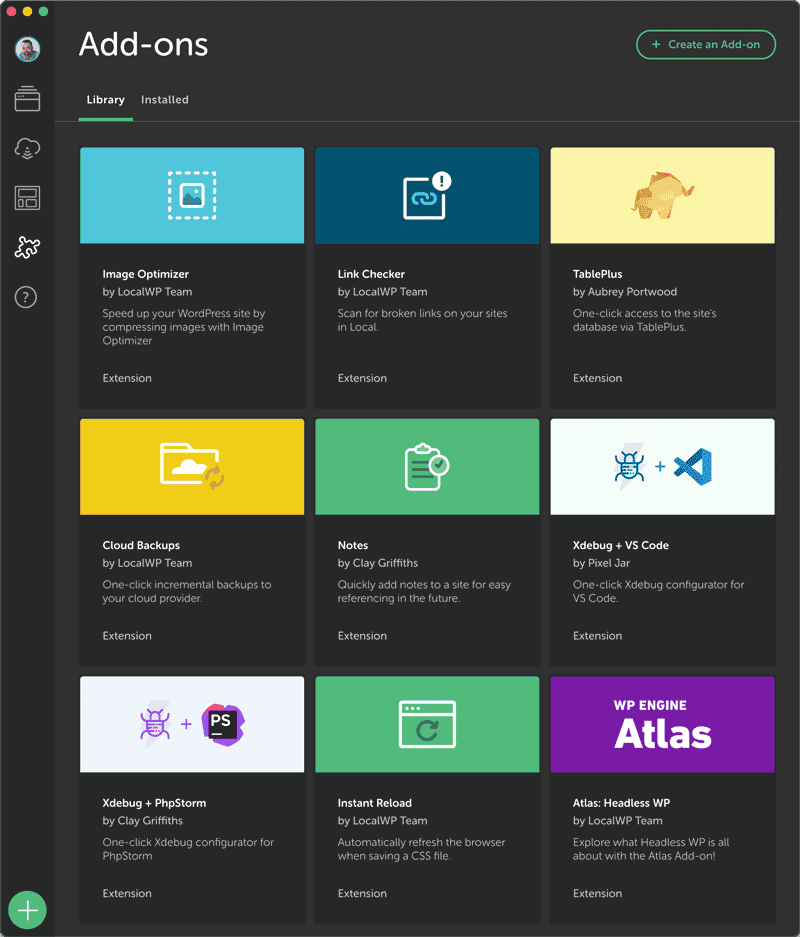Viewport: 800px width, 937px height.
Task: Open the Atlas: Headless WP title
Action: (621, 803)
